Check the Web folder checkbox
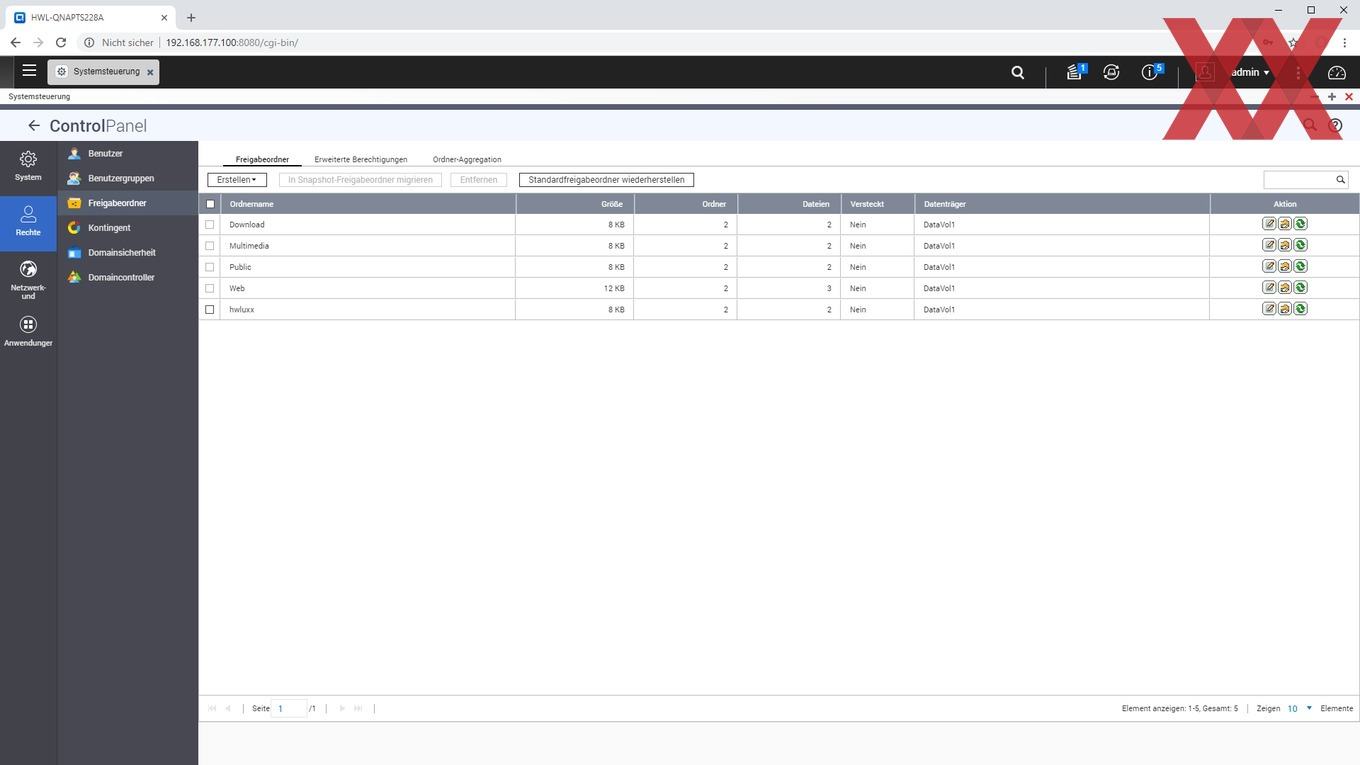1360x765 pixels. click(x=210, y=288)
